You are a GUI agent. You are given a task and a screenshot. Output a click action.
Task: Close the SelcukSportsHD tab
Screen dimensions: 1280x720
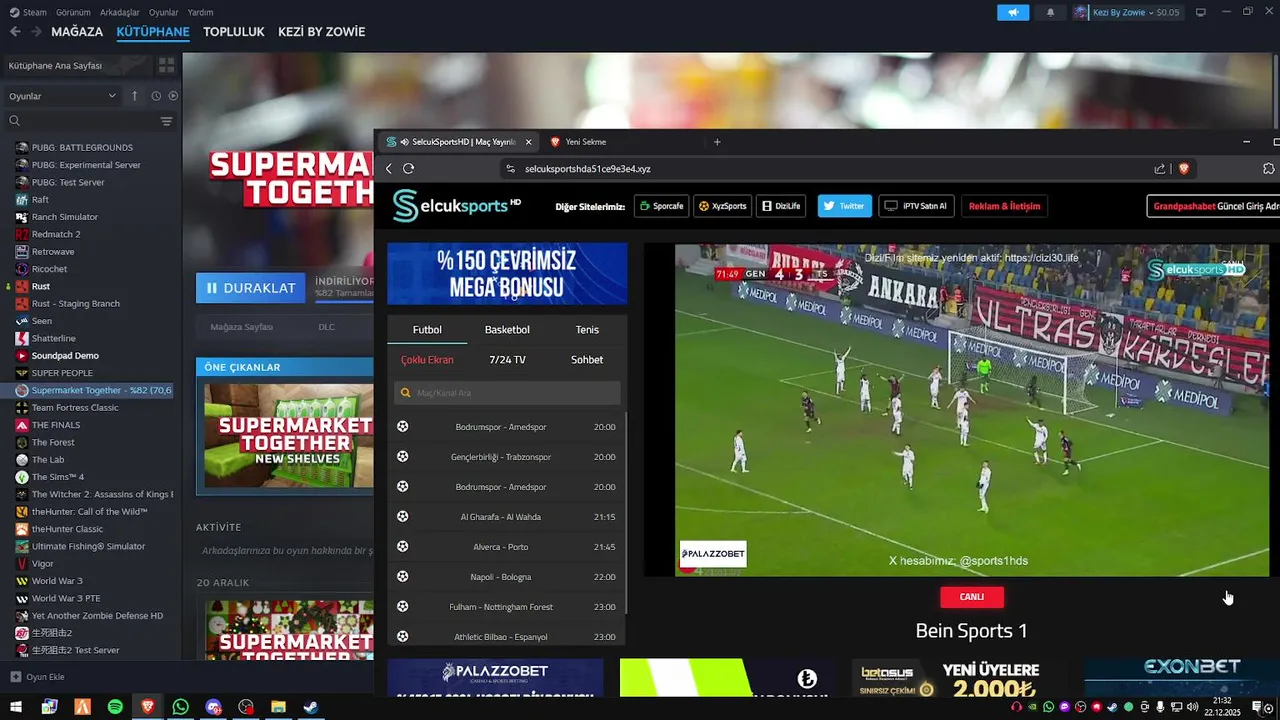[529, 142]
